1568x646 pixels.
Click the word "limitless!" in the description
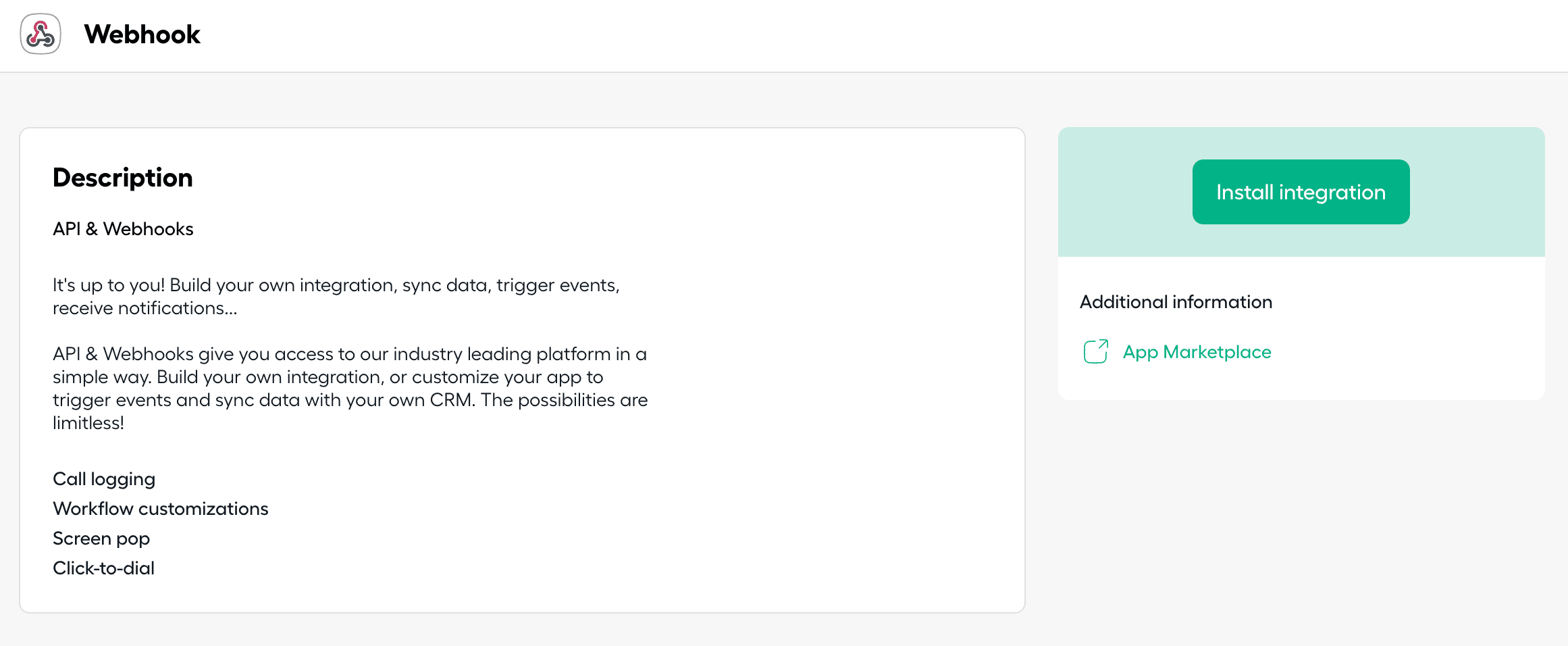(88, 424)
